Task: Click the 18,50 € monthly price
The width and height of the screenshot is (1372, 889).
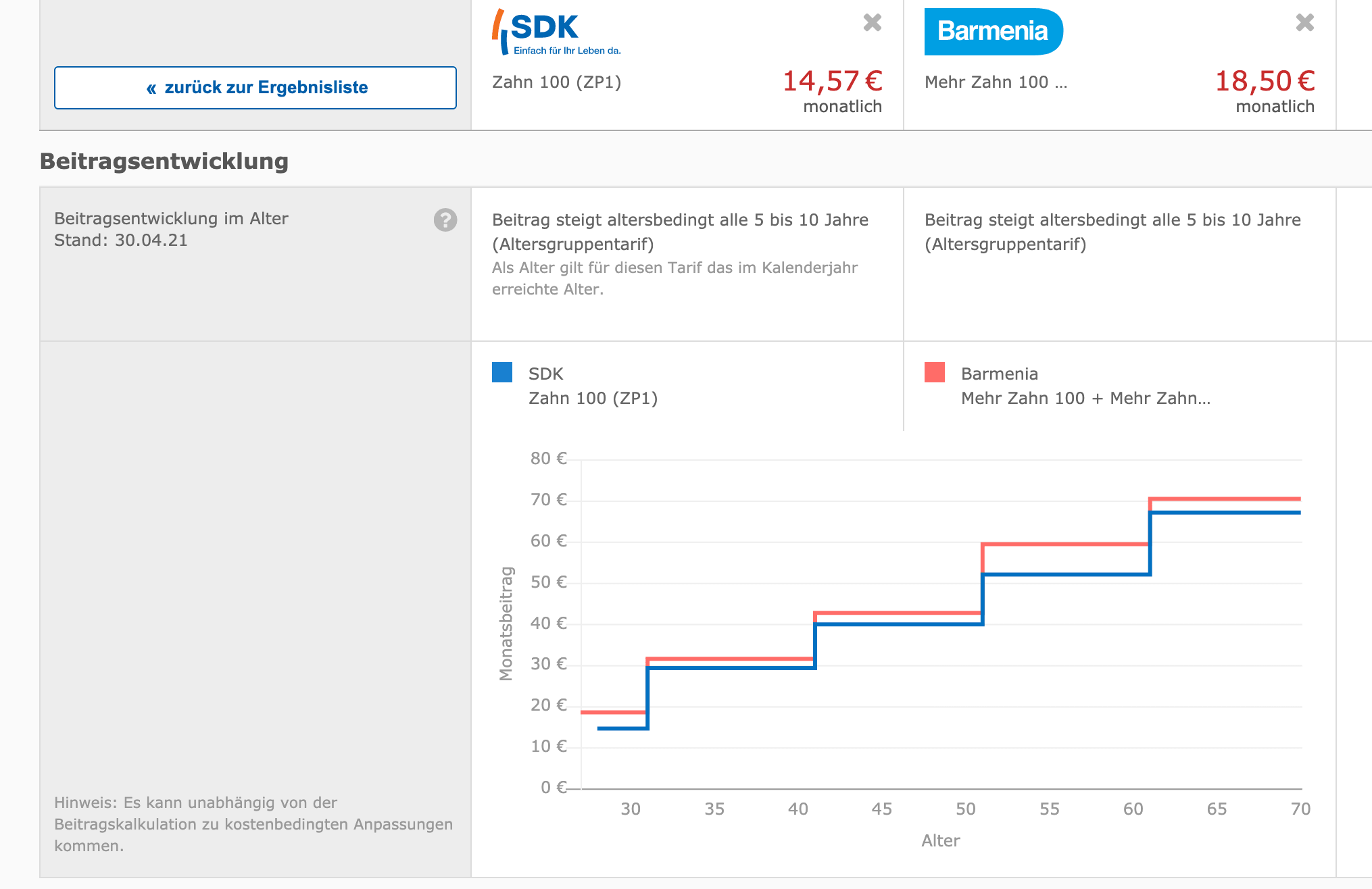Action: point(1265,82)
